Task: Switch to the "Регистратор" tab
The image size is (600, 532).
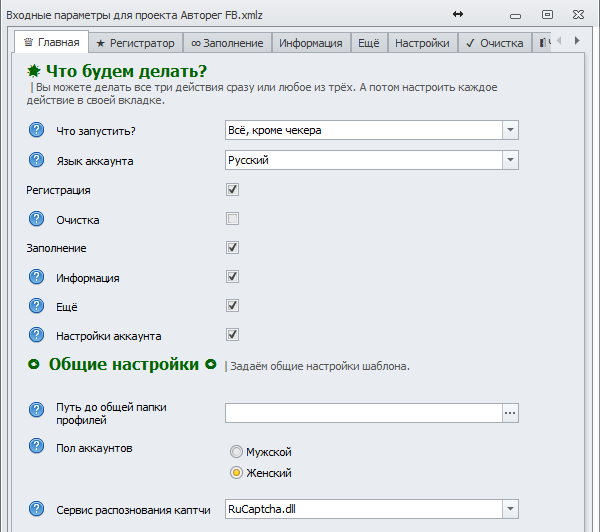Action: pos(135,43)
